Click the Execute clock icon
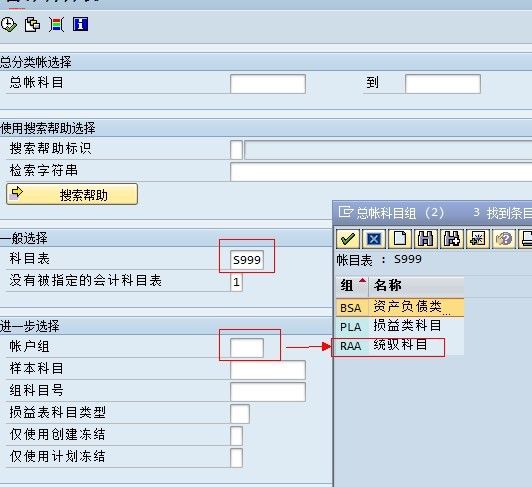Viewport: 532px width, 487px height. point(8,25)
